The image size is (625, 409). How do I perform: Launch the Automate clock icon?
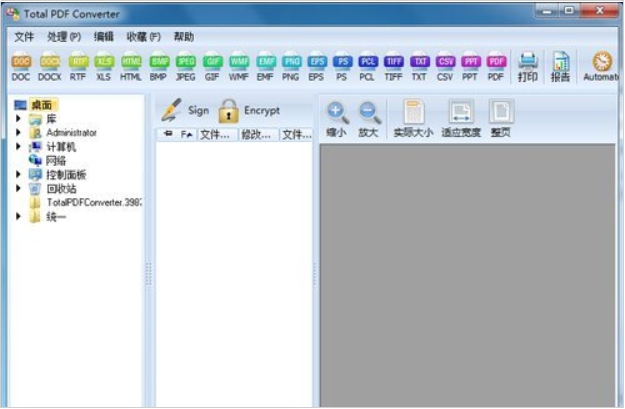601,67
